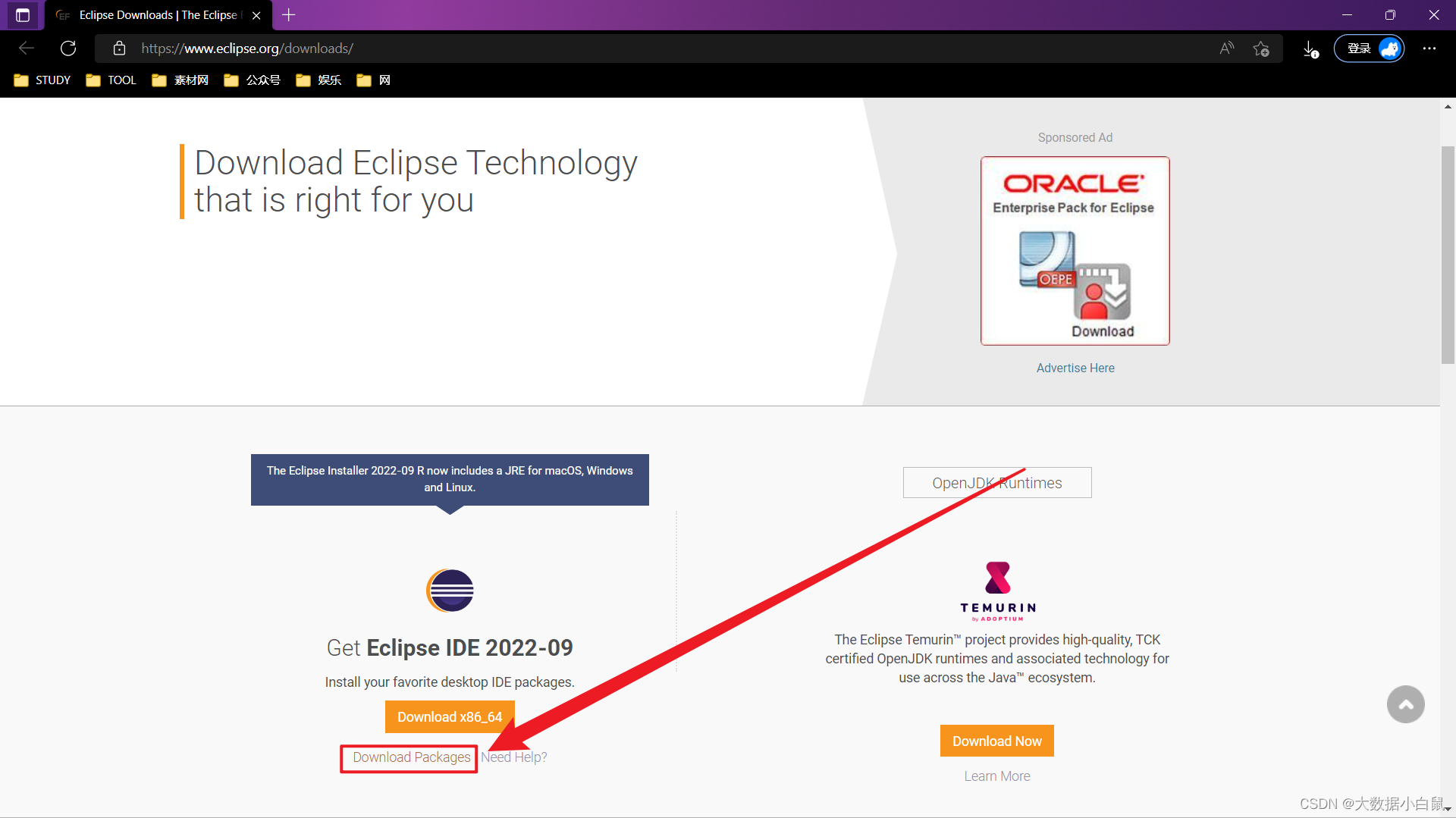The height and width of the screenshot is (818, 1456).
Task: Open tab actions menu icon
Action: tap(23, 15)
